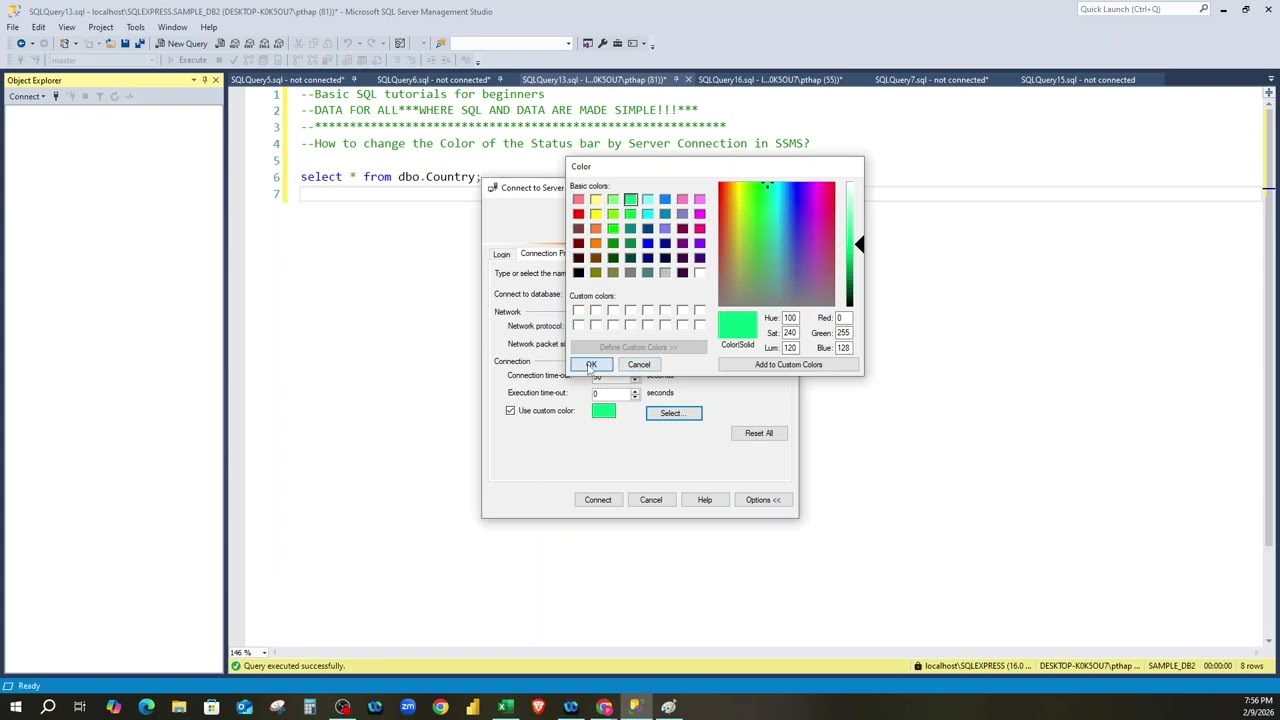Click the navigate Back arrow in the toolbar
Viewport: 1280px width, 720px height.
pos(20,44)
